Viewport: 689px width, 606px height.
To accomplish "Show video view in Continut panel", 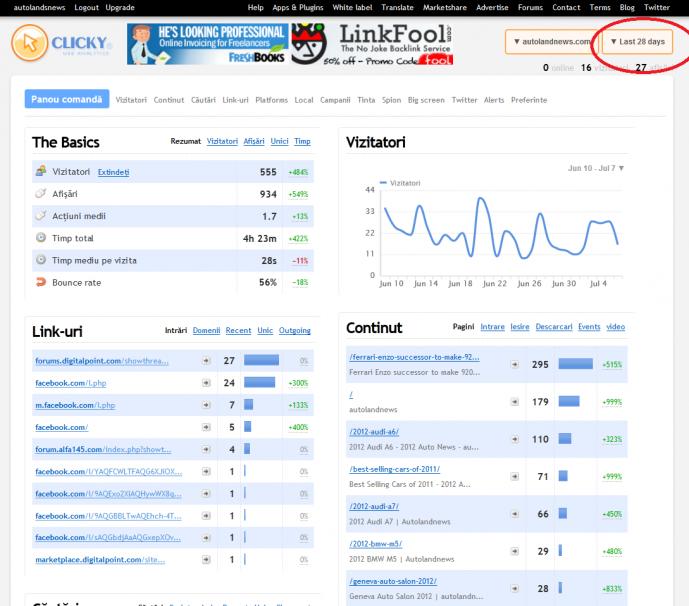I will pos(616,327).
